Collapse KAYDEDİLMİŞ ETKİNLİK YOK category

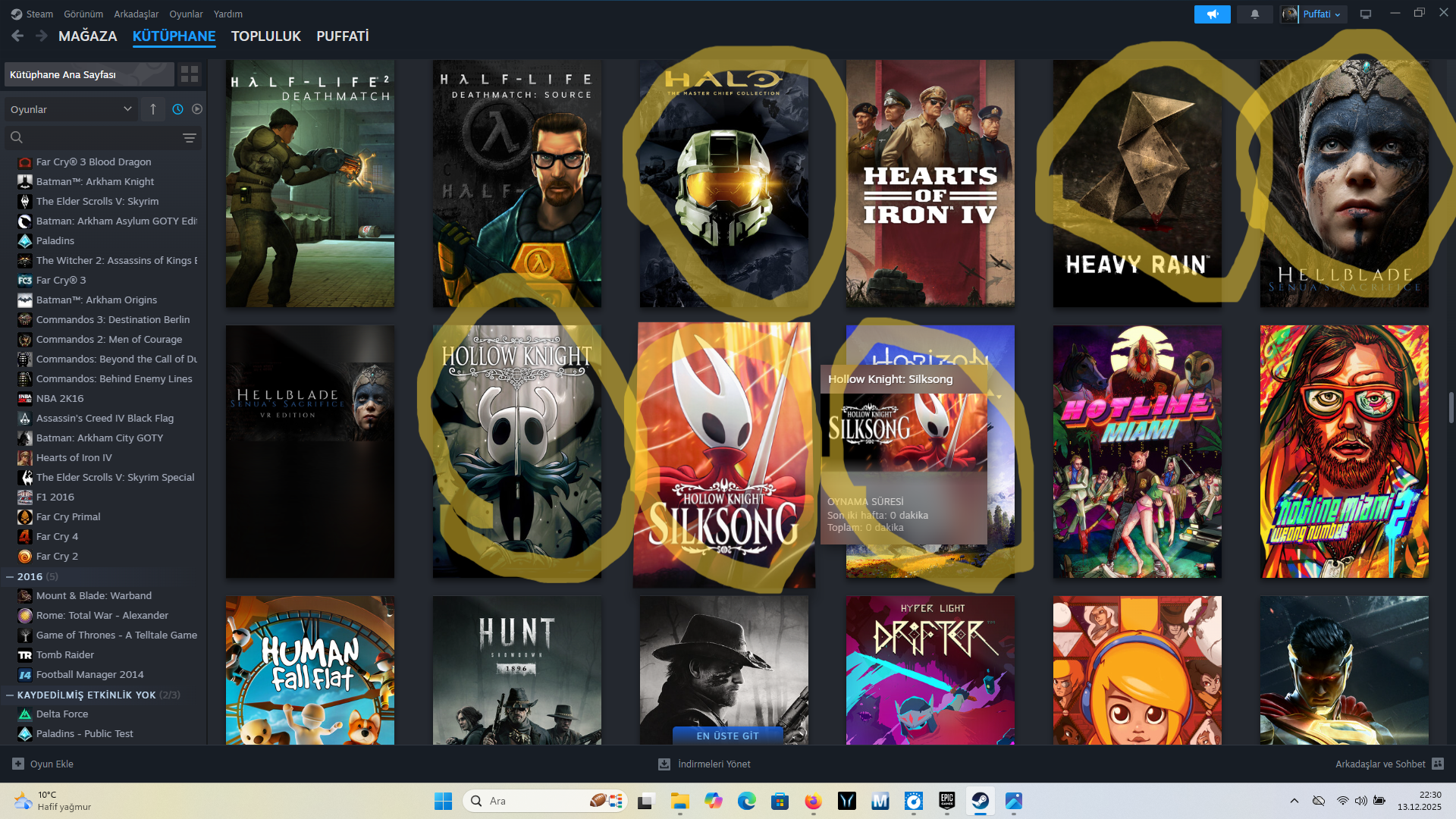(x=10, y=695)
